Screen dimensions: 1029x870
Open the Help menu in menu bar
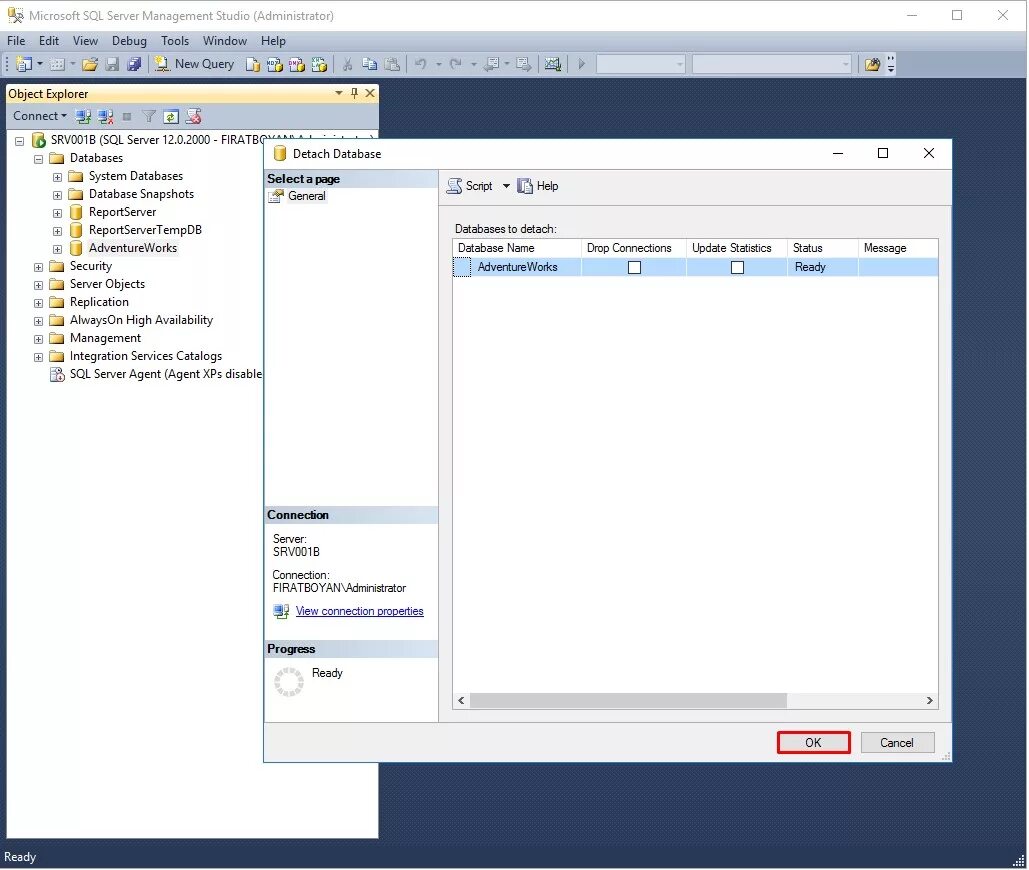pos(273,41)
